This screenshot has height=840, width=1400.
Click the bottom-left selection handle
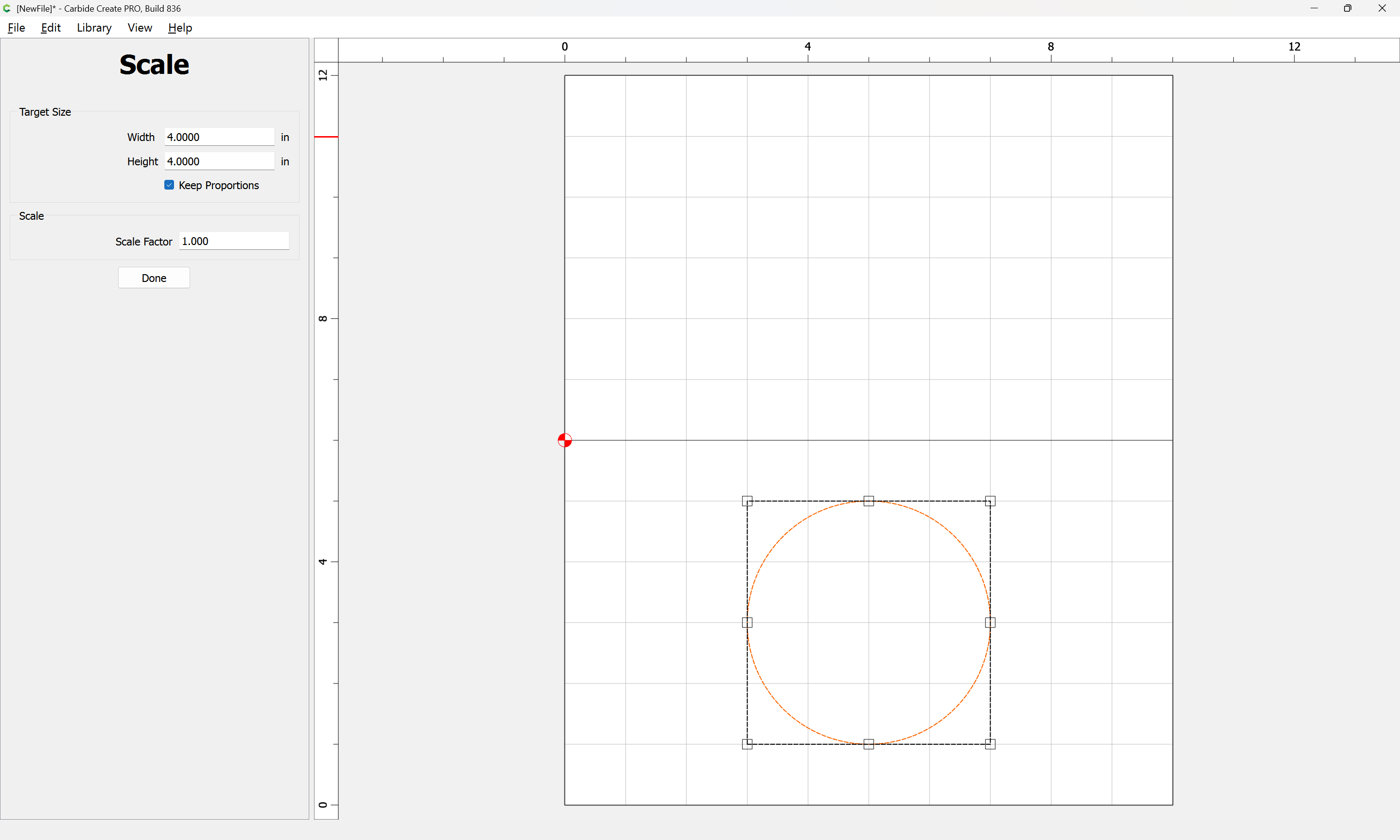tap(747, 744)
